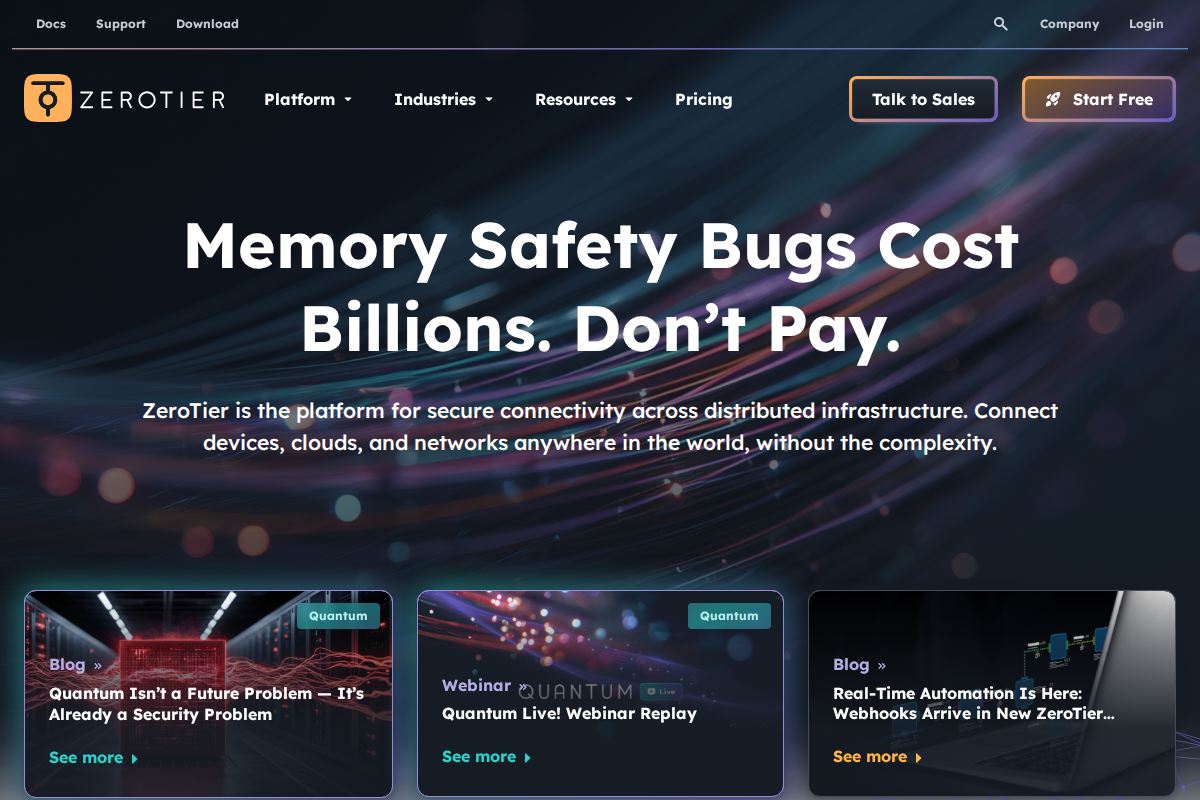This screenshot has width=1200, height=800.
Task: Click the Login link
Action: pyautogui.click(x=1146, y=24)
